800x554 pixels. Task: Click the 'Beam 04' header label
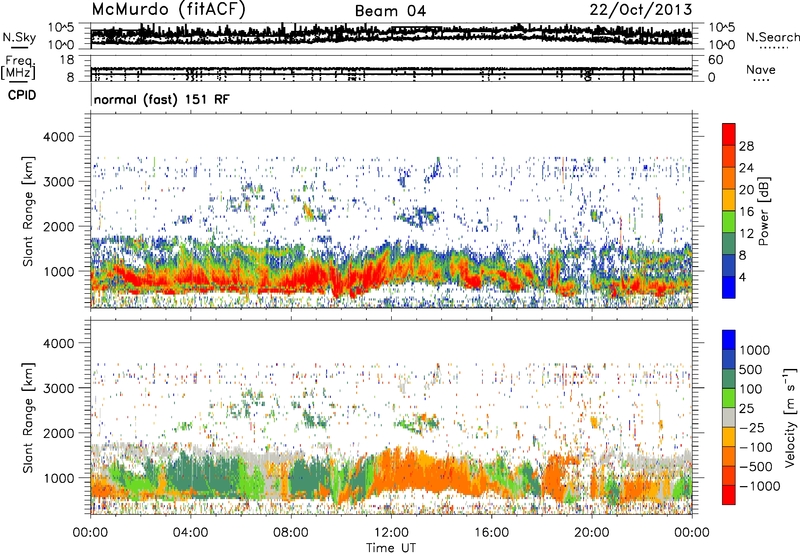(x=390, y=11)
